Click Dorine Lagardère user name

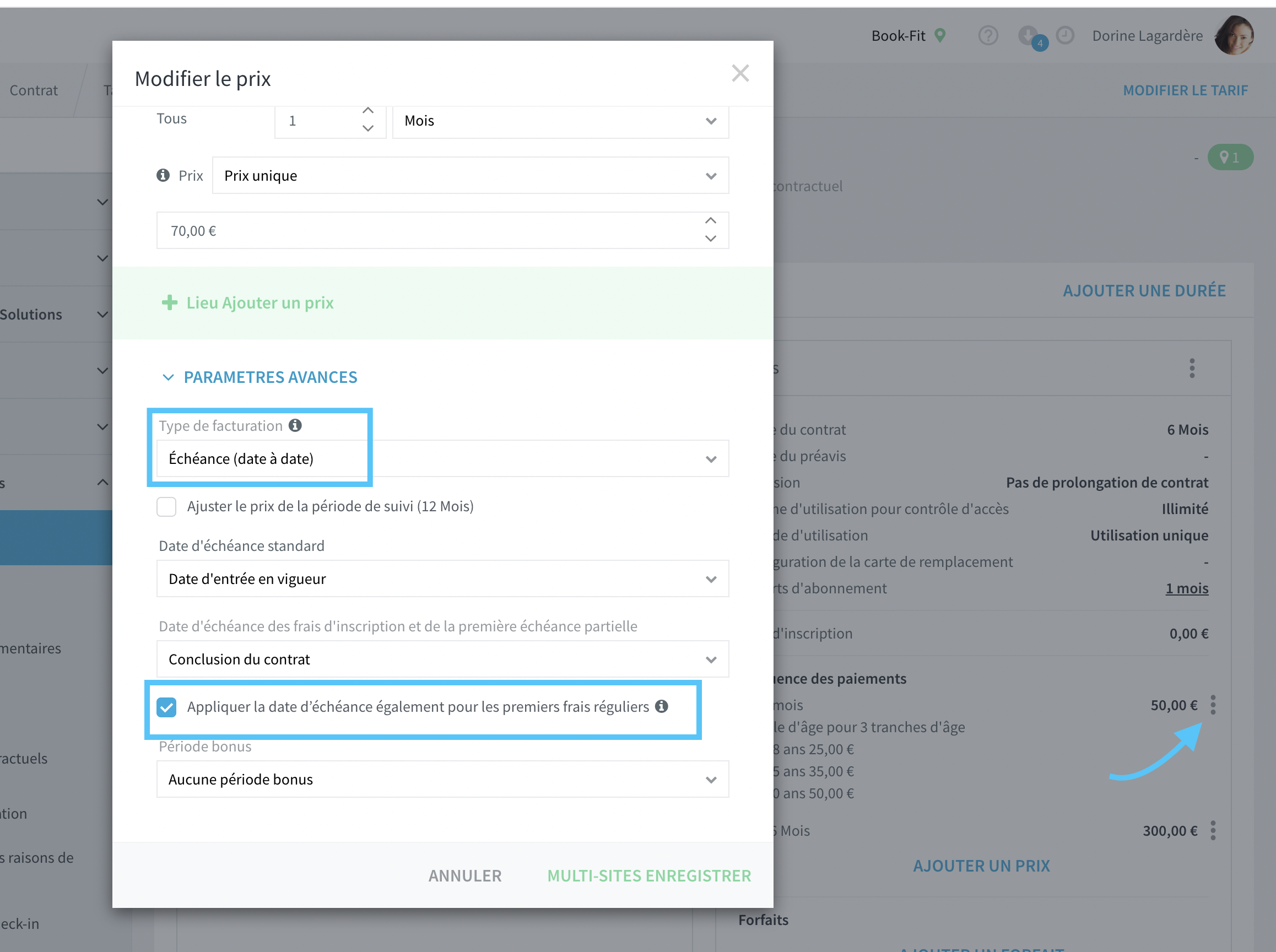[1147, 36]
